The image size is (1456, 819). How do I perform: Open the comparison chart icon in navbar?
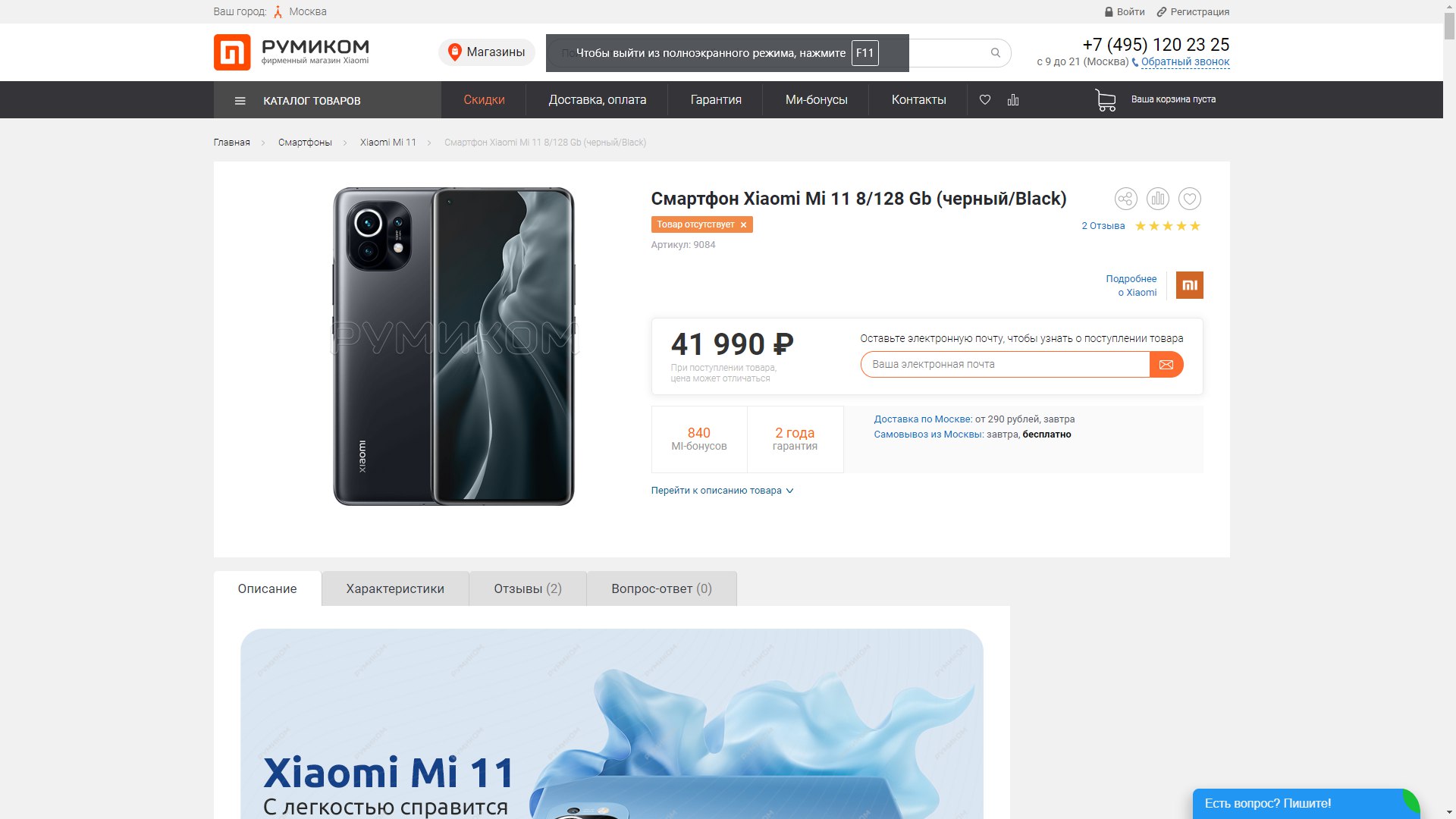click(1013, 99)
